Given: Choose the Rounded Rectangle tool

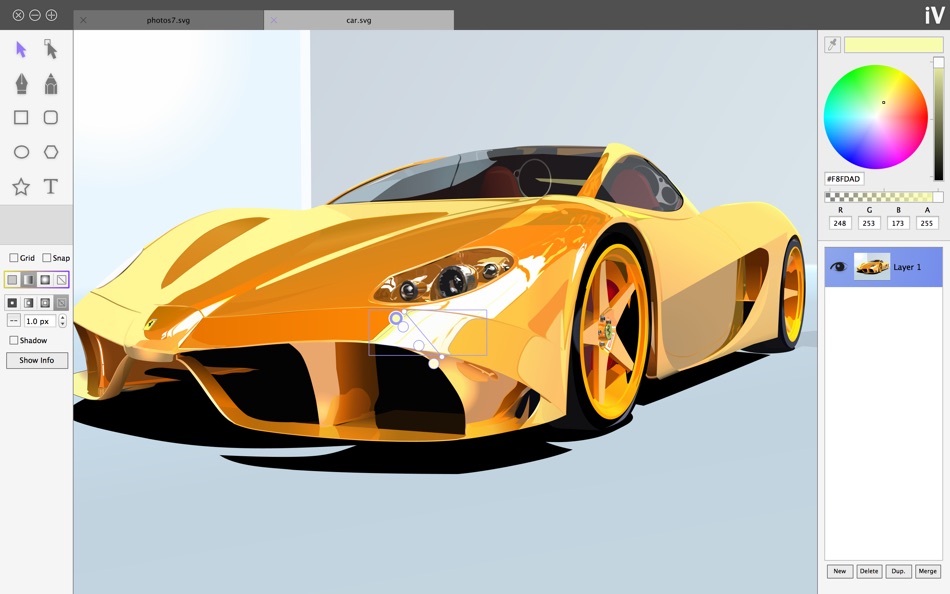Looking at the screenshot, I should coord(51,118).
